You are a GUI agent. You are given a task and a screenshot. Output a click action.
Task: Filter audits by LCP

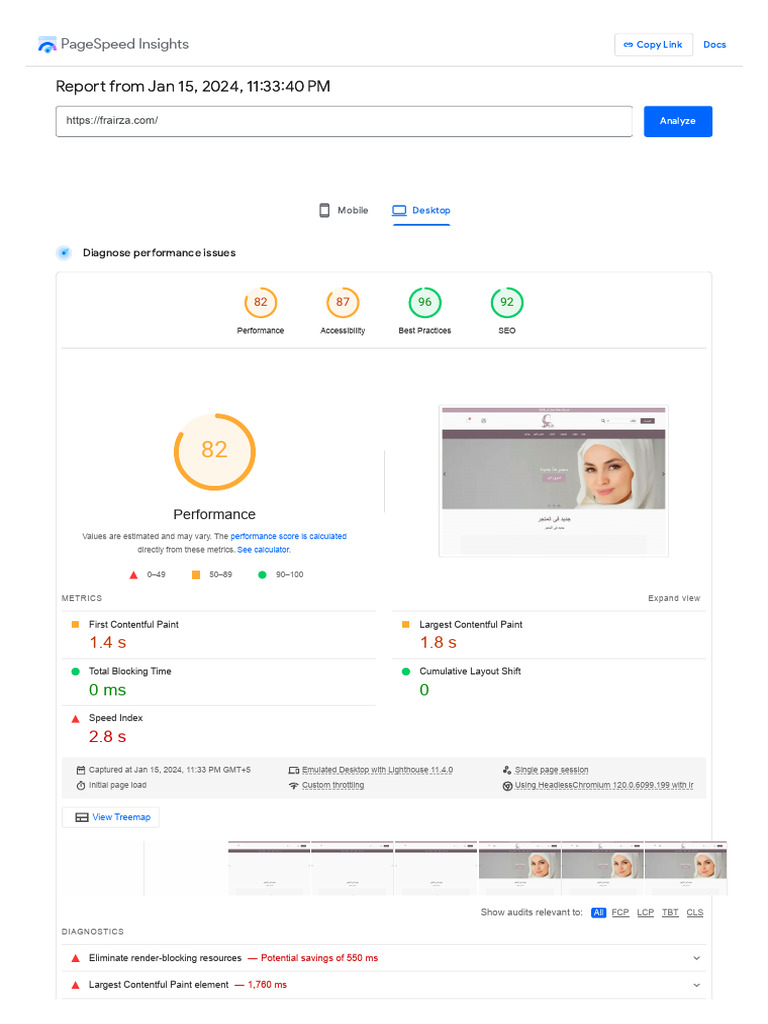[x=645, y=912]
